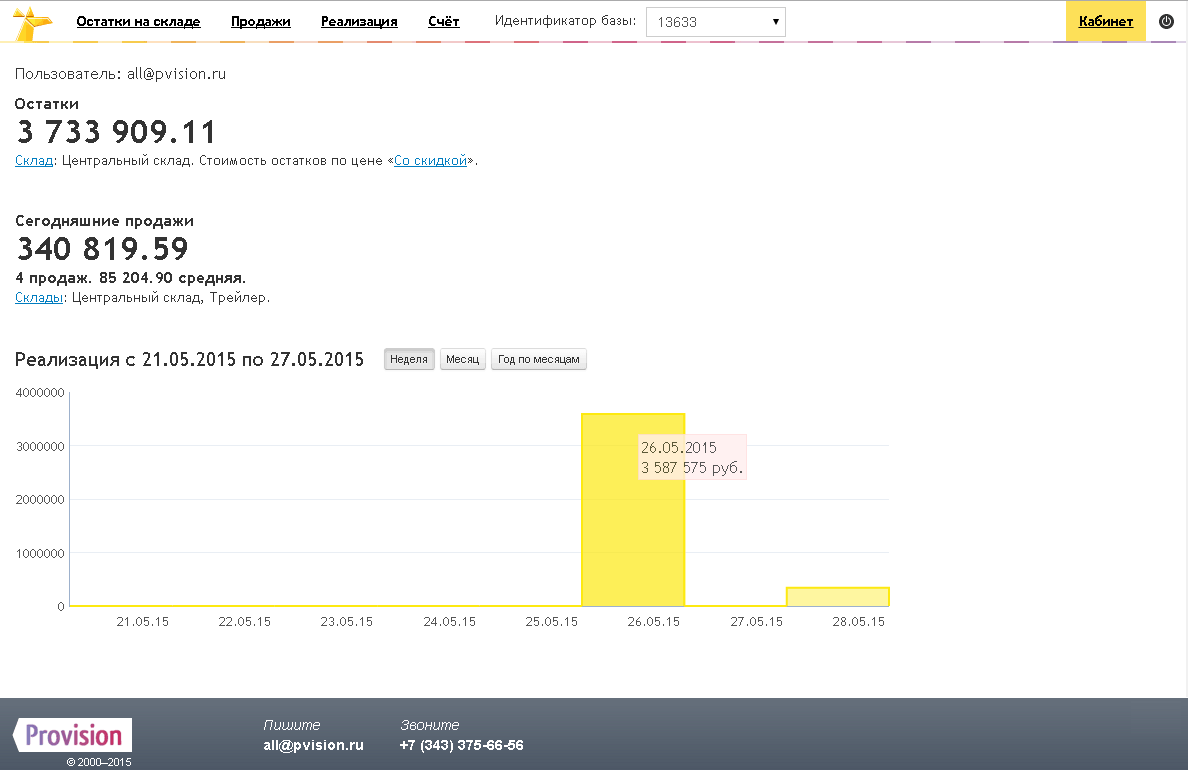Click the chart tooltip showing 3 587 575 руб.
This screenshot has width=1188, height=770.
pos(692,457)
